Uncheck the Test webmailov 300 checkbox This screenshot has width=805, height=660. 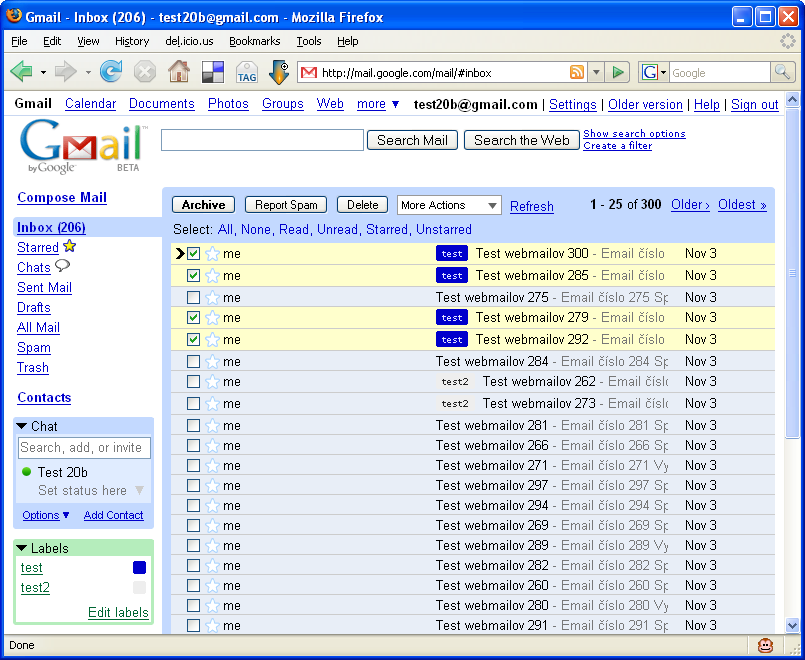tap(193, 254)
